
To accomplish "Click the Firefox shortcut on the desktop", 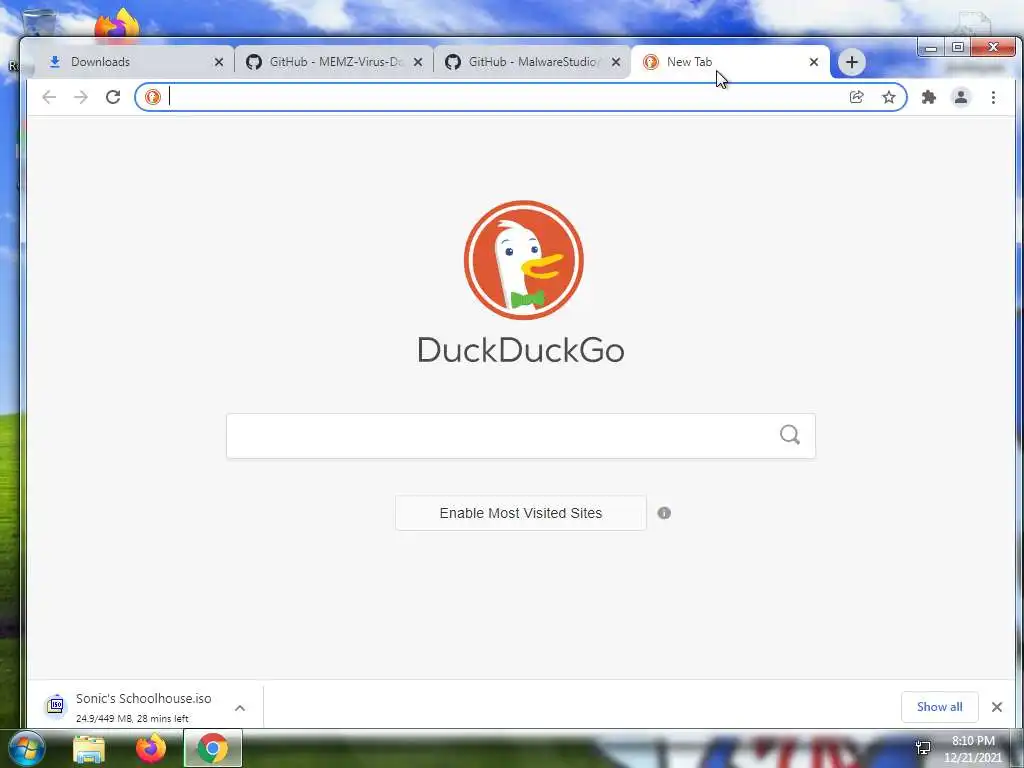I will tap(116, 25).
